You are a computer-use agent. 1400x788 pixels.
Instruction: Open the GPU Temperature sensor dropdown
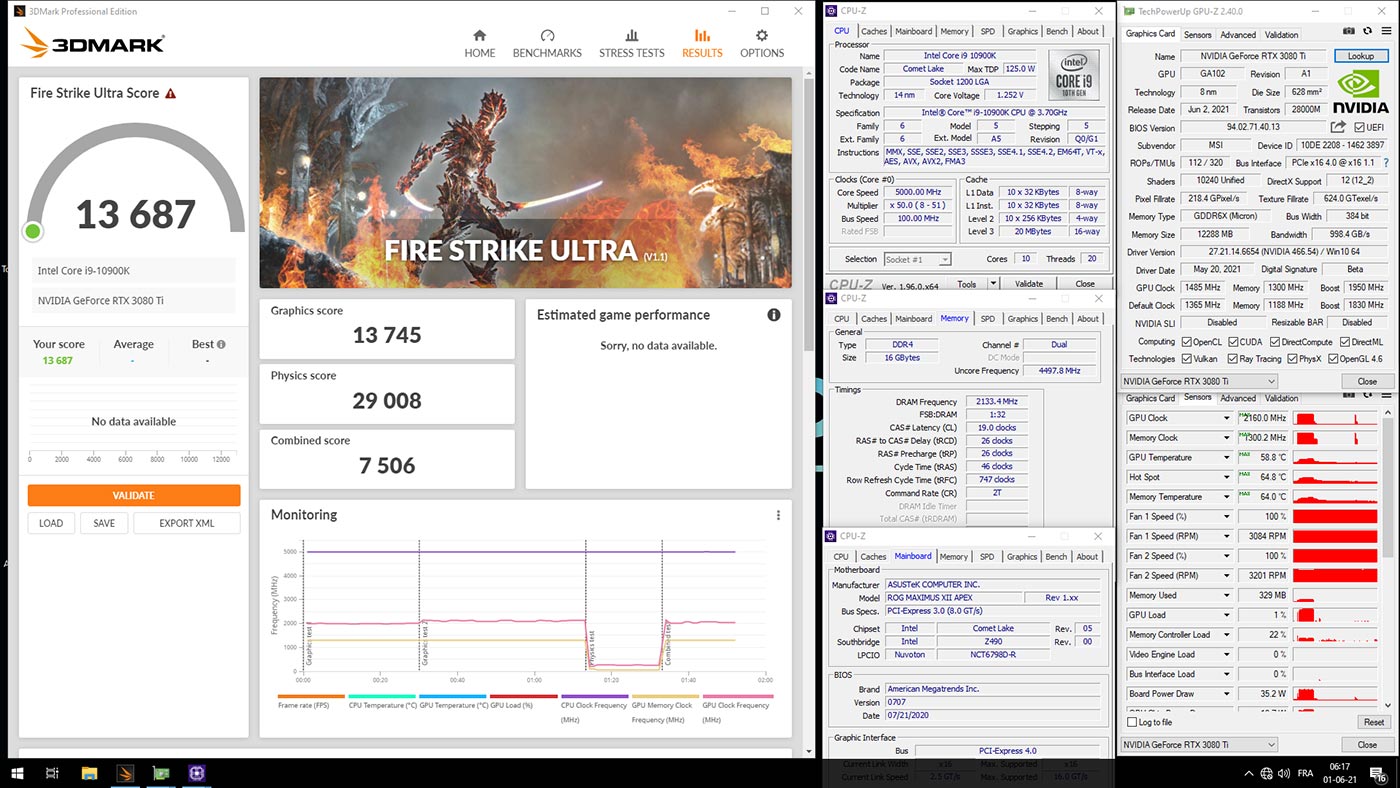pyautogui.click(x=1227, y=457)
